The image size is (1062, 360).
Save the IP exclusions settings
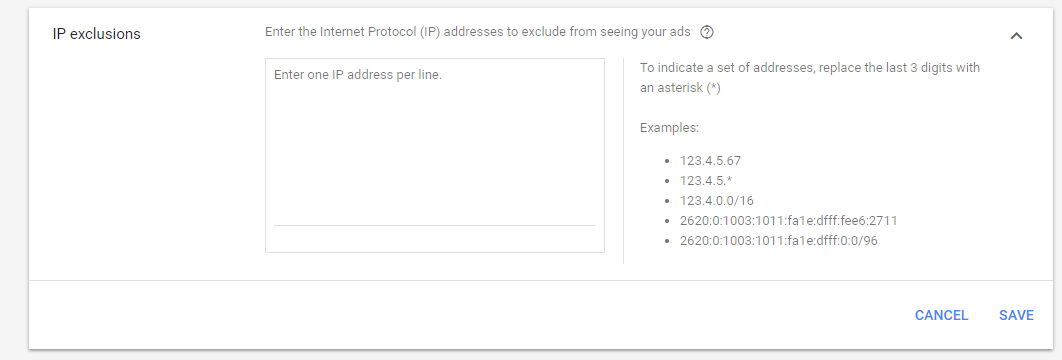point(1016,315)
